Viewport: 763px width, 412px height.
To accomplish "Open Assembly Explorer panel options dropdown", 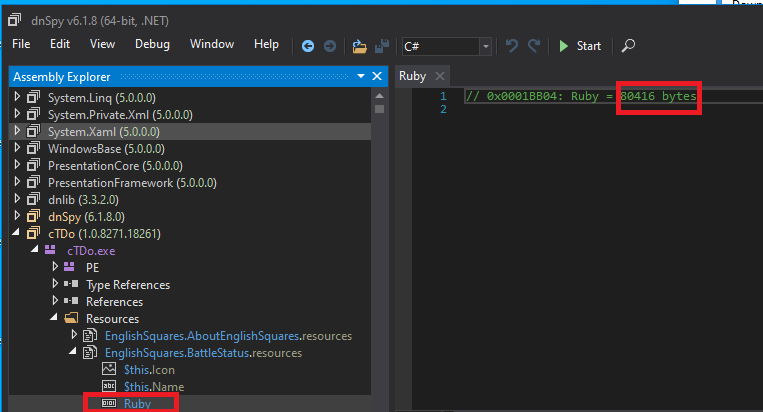I will pos(361,76).
